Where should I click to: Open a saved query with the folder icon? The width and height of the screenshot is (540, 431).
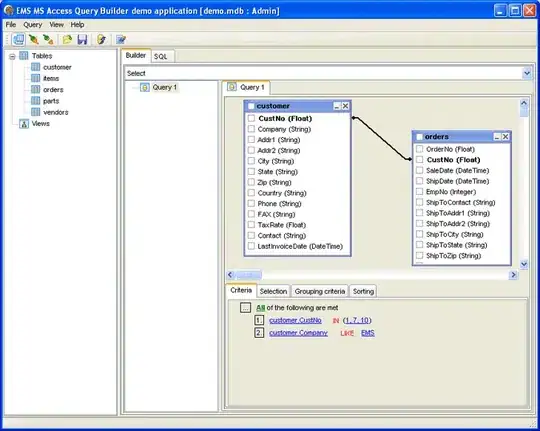click(x=67, y=40)
